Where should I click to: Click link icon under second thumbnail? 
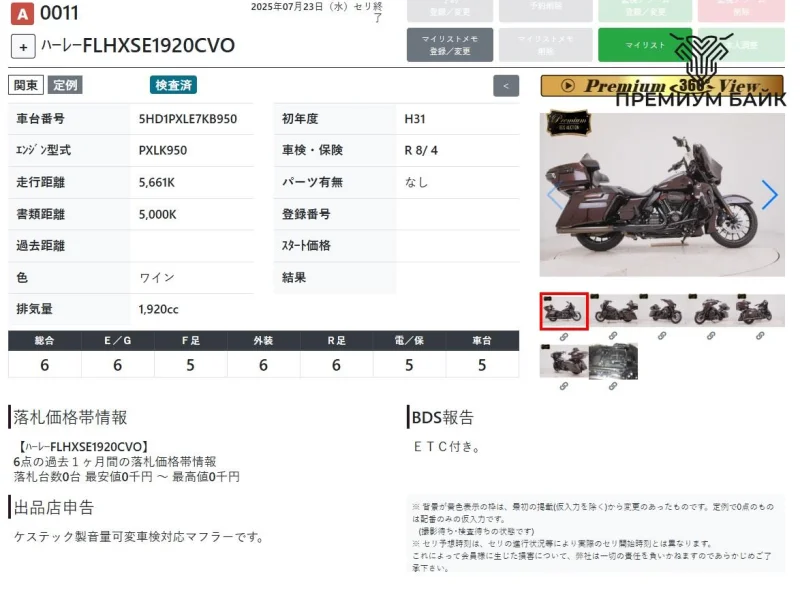[614, 336]
